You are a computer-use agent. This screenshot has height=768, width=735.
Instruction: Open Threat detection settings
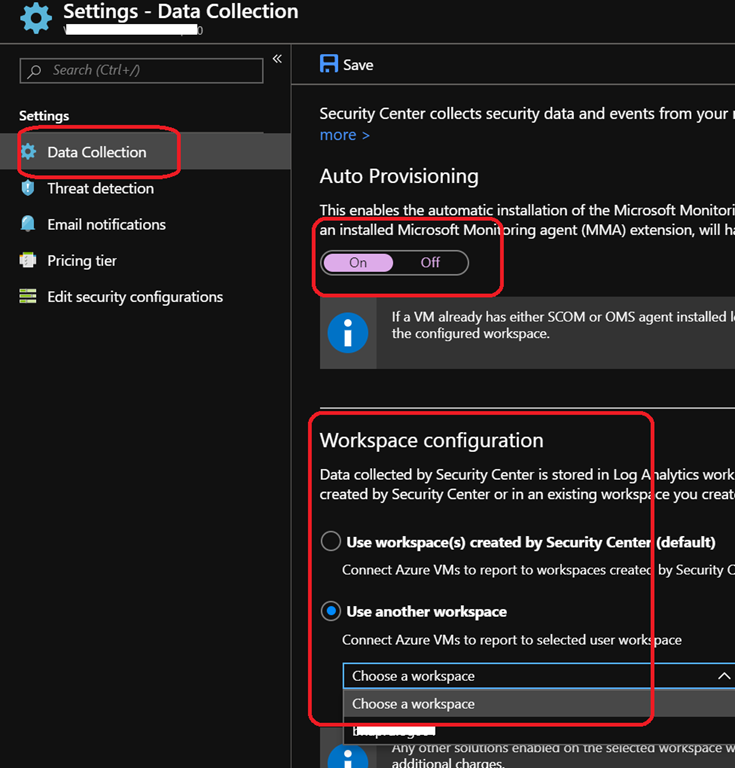point(100,188)
